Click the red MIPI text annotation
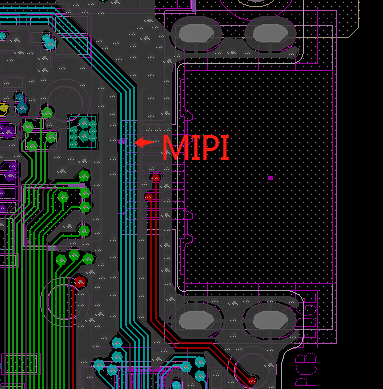 tap(196, 147)
